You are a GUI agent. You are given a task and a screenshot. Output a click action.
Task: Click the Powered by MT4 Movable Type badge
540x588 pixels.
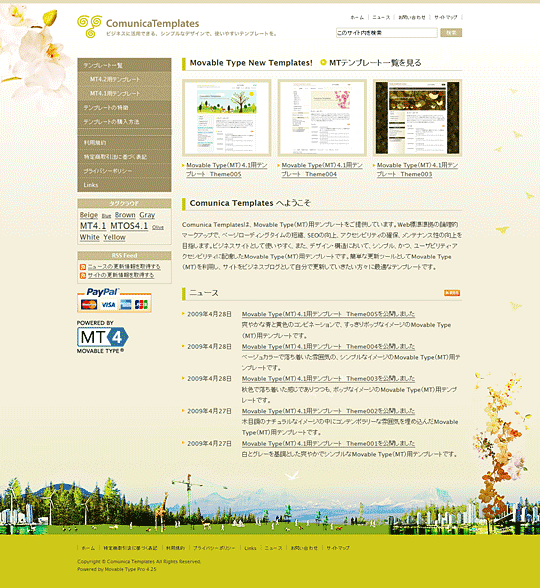(x=102, y=337)
